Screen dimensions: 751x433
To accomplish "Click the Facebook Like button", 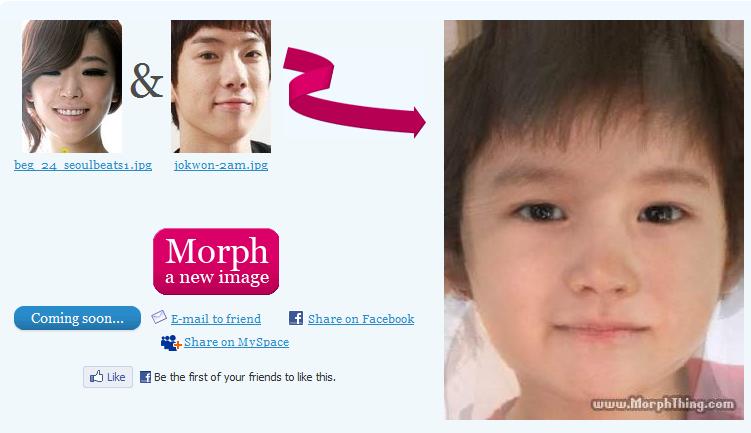I will (x=108, y=377).
